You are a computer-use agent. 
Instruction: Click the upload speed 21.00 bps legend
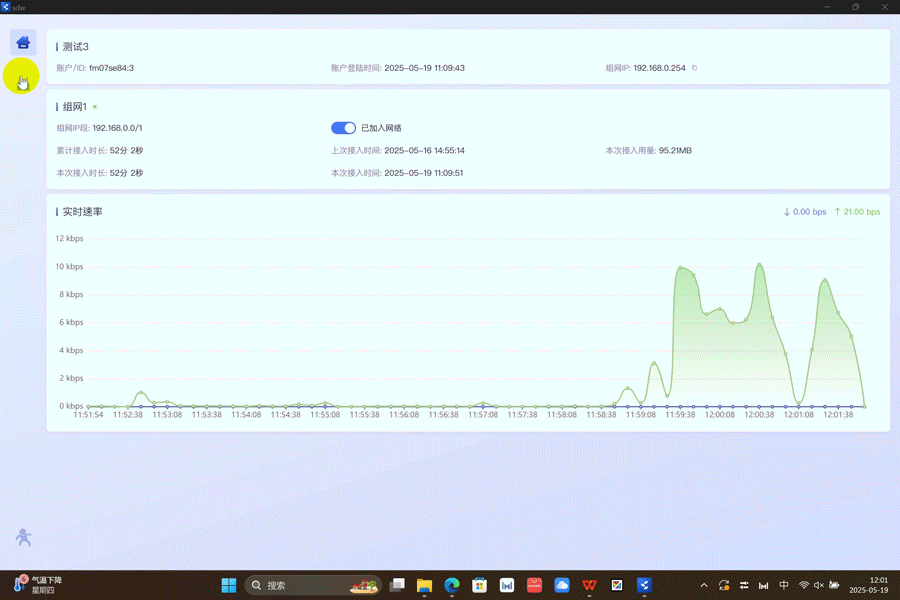click(857, 212)
